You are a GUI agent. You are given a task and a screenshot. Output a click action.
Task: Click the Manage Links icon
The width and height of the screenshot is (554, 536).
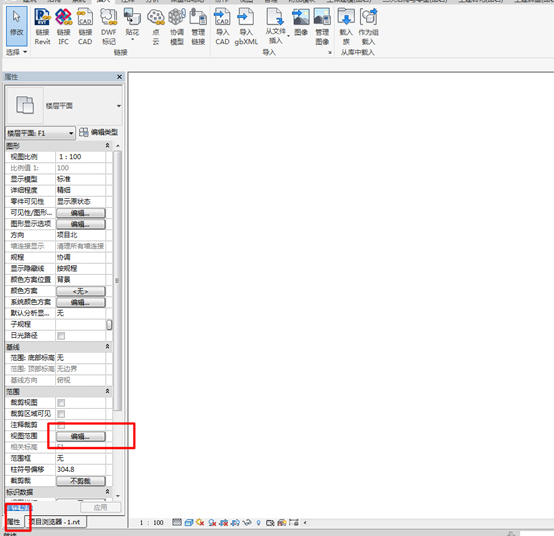(198, 26)
